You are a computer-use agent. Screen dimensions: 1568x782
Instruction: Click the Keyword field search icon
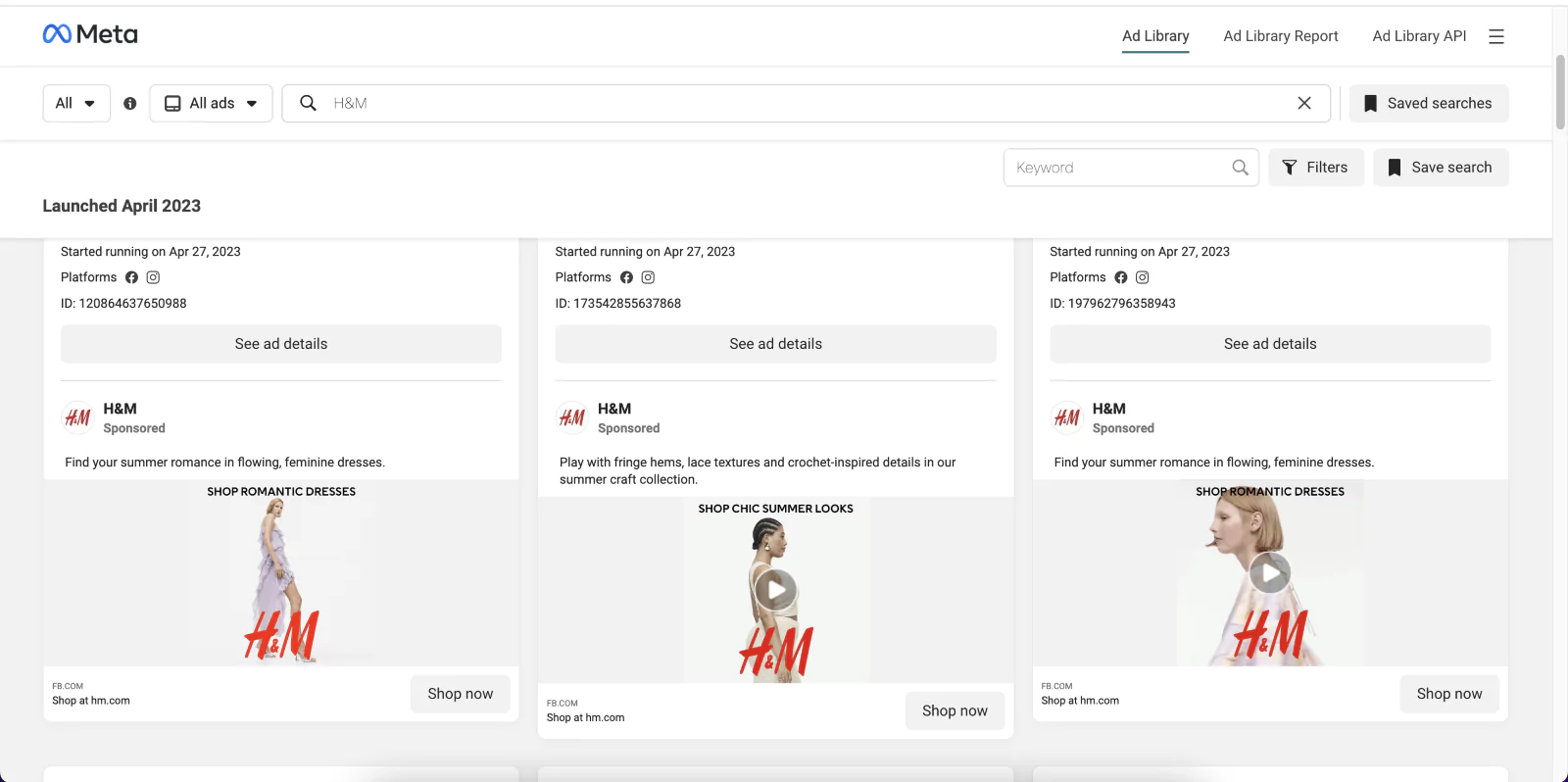click(1240, 168)
